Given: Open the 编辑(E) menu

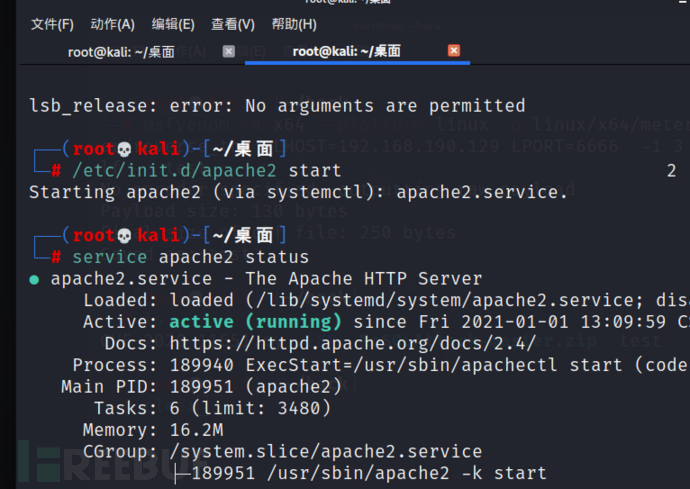Looking at the screenshot, I should [173, 23].
